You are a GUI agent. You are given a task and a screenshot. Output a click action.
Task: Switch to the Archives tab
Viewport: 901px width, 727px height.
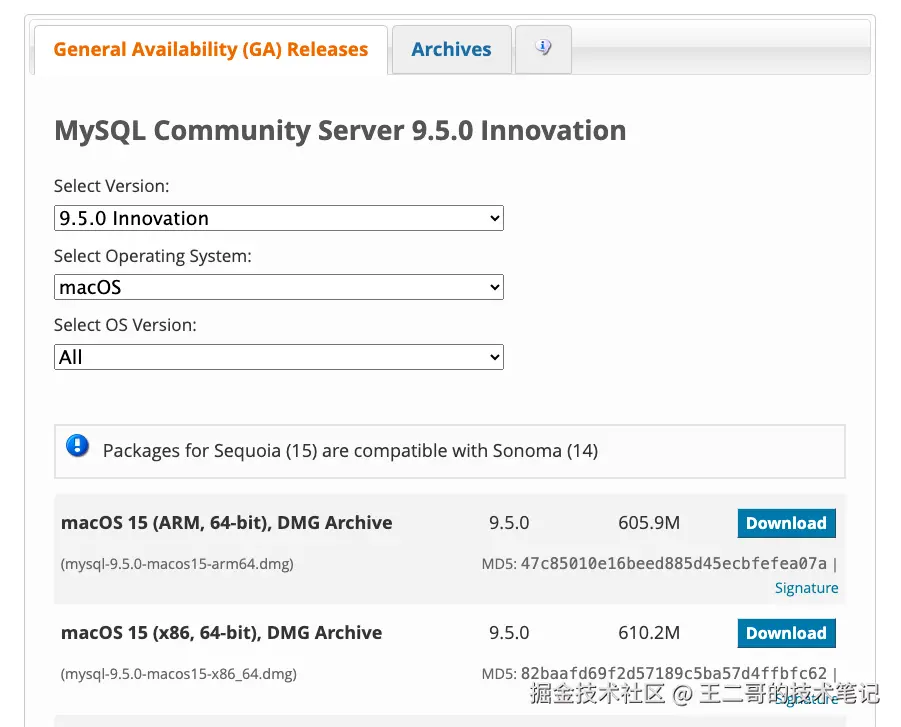(x=451, y=49)
